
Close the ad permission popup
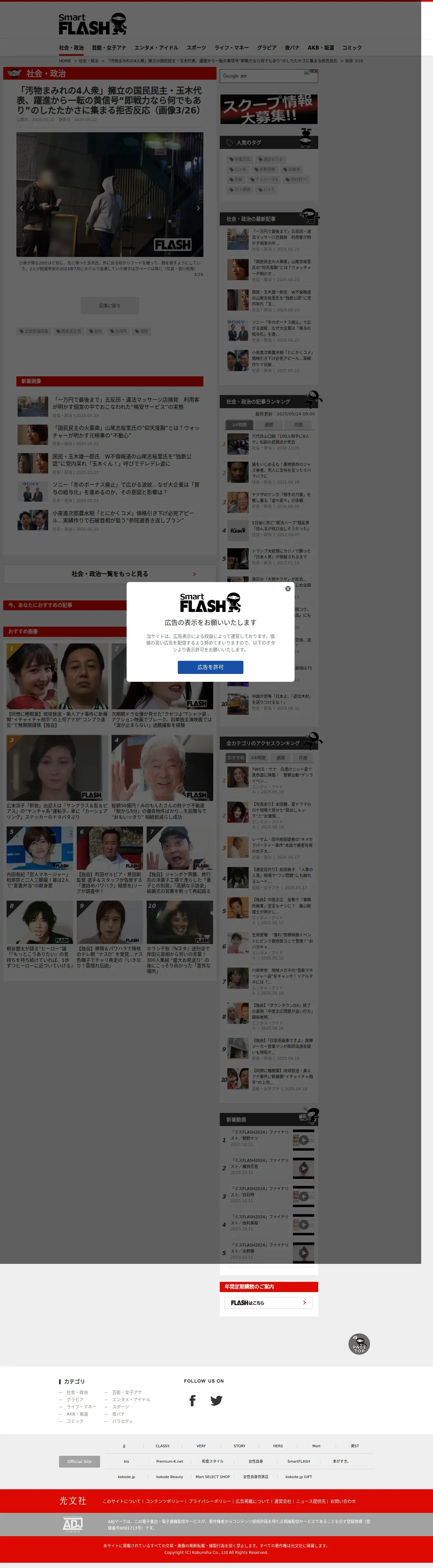288,589
